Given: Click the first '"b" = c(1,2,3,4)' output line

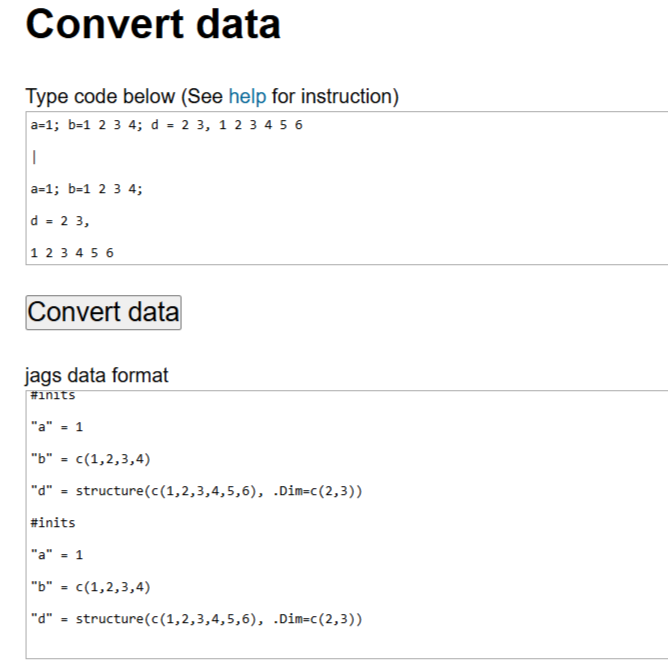Looking at the screenshot, I should 91,459.
